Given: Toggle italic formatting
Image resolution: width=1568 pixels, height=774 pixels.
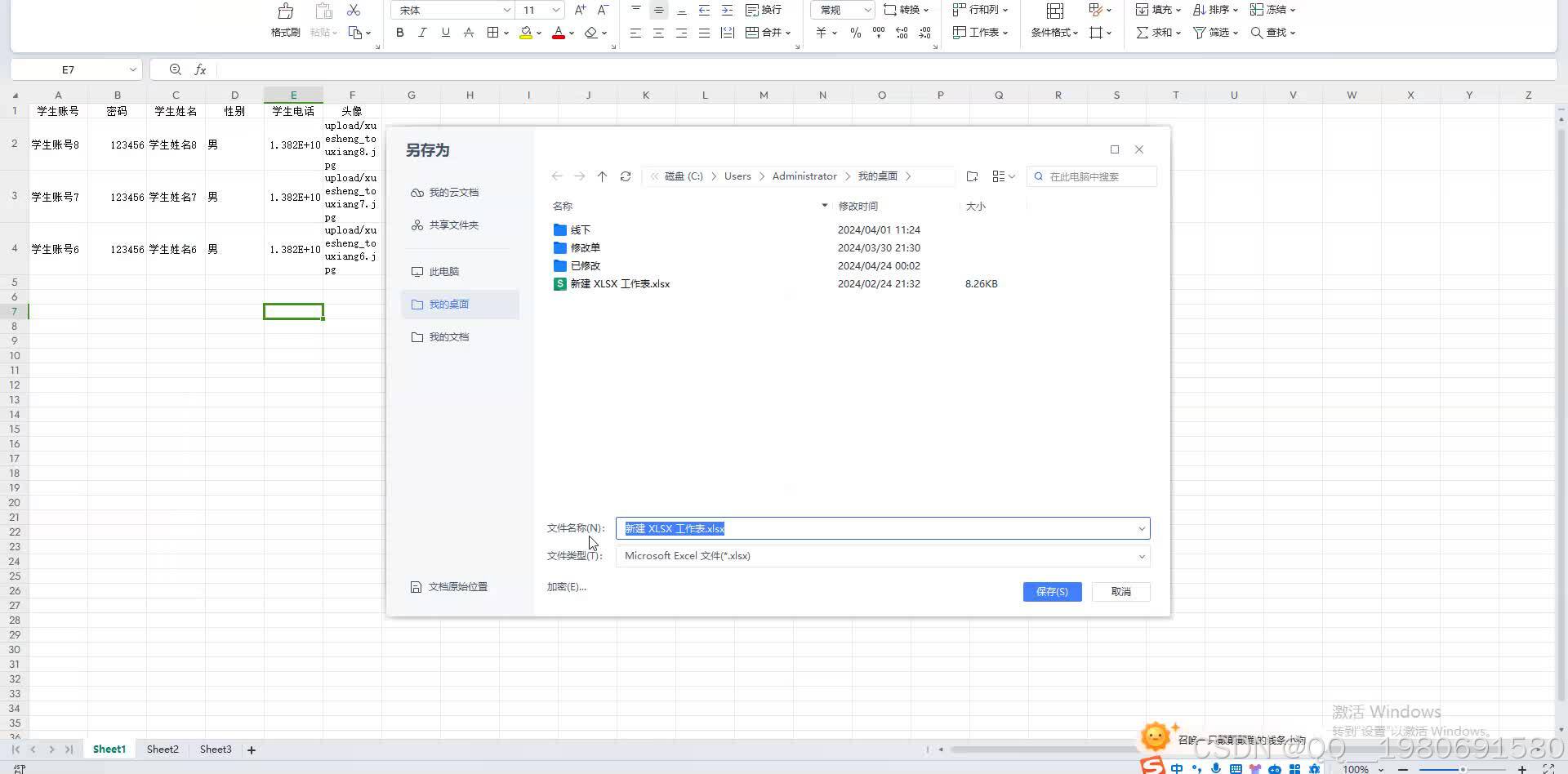Looking at the screenshot, I should [x=422, y=32].
